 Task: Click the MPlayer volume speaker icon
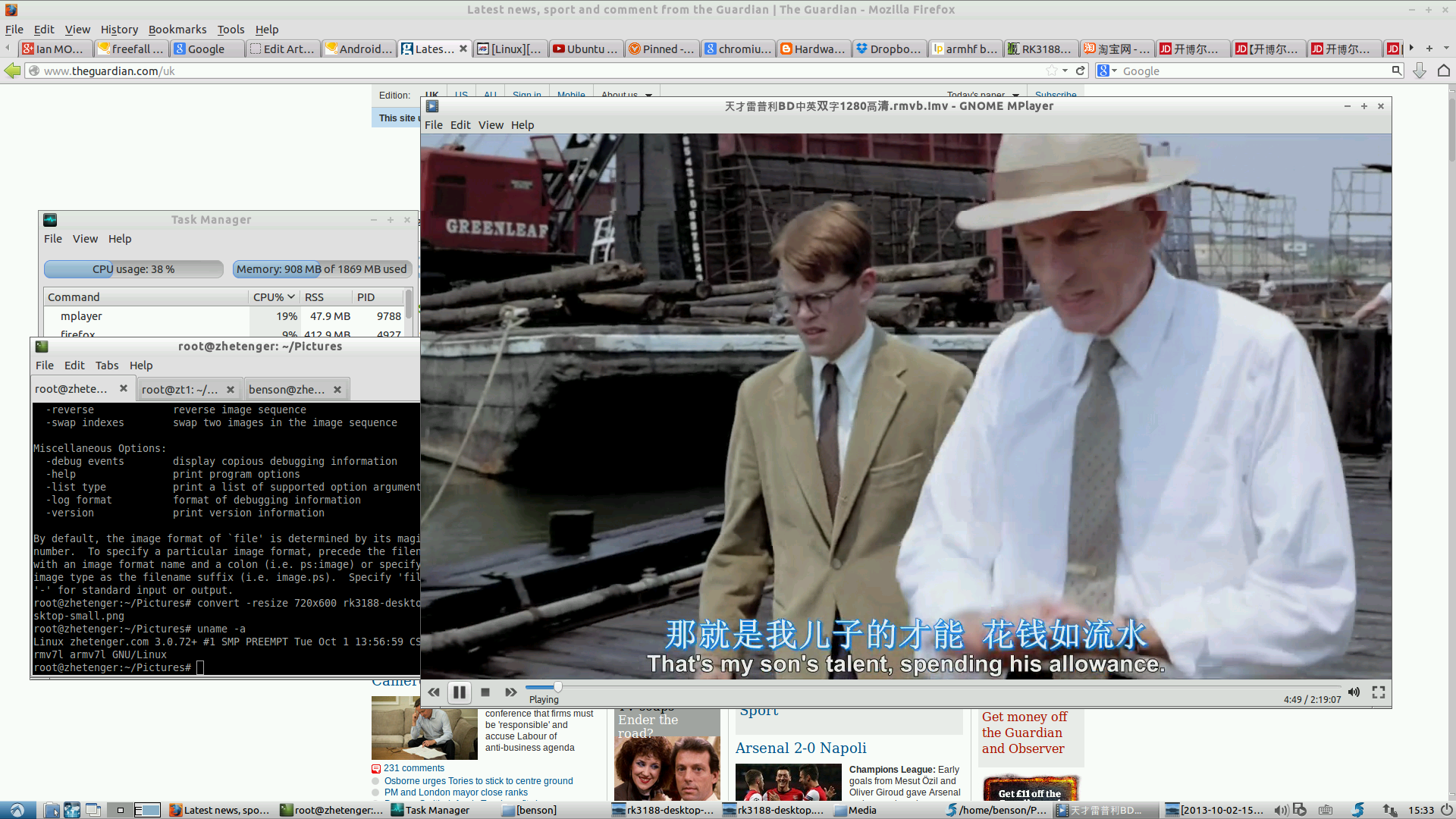tap(1354, 692)
